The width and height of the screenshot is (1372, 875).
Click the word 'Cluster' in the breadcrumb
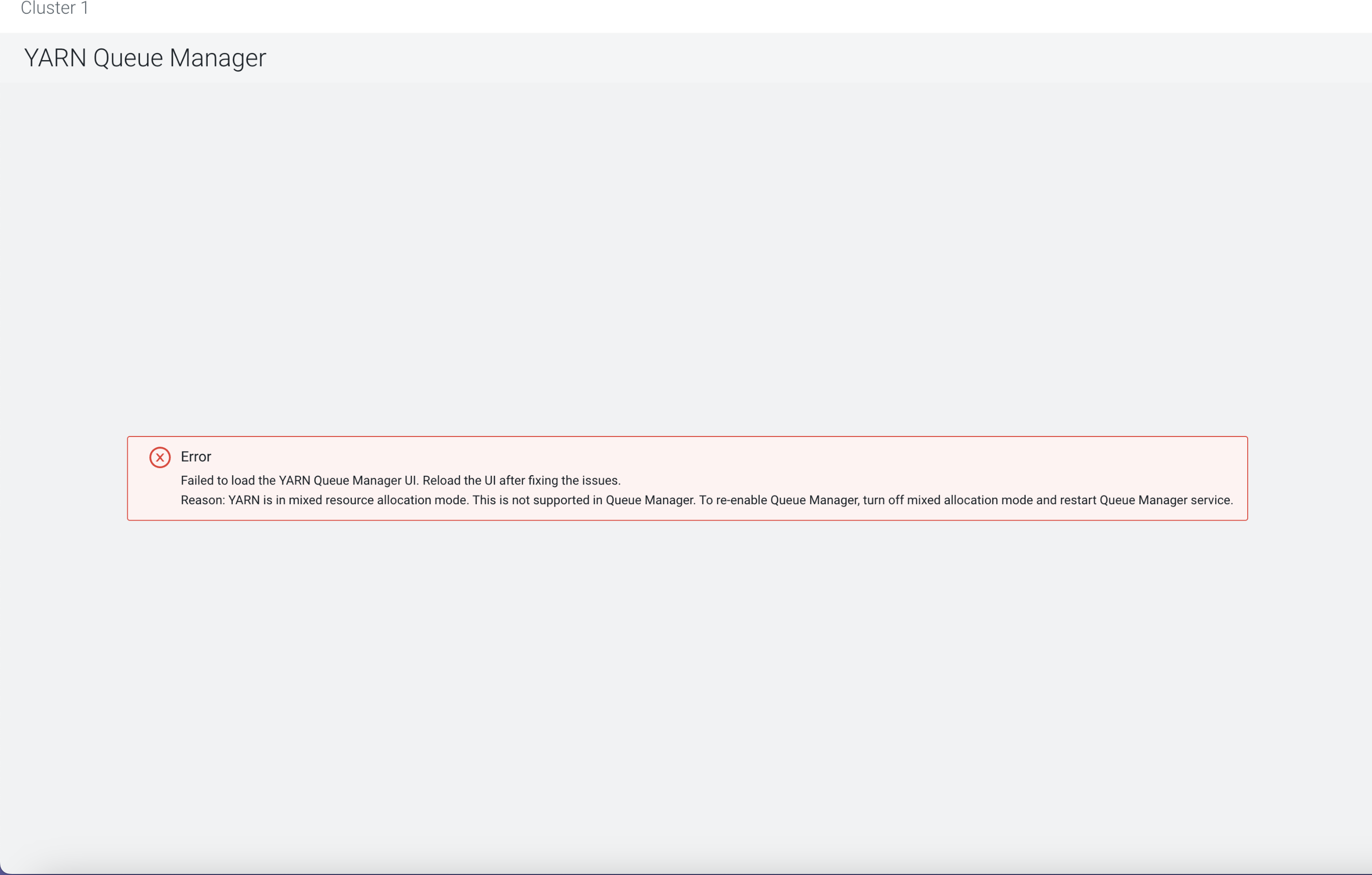48,8
